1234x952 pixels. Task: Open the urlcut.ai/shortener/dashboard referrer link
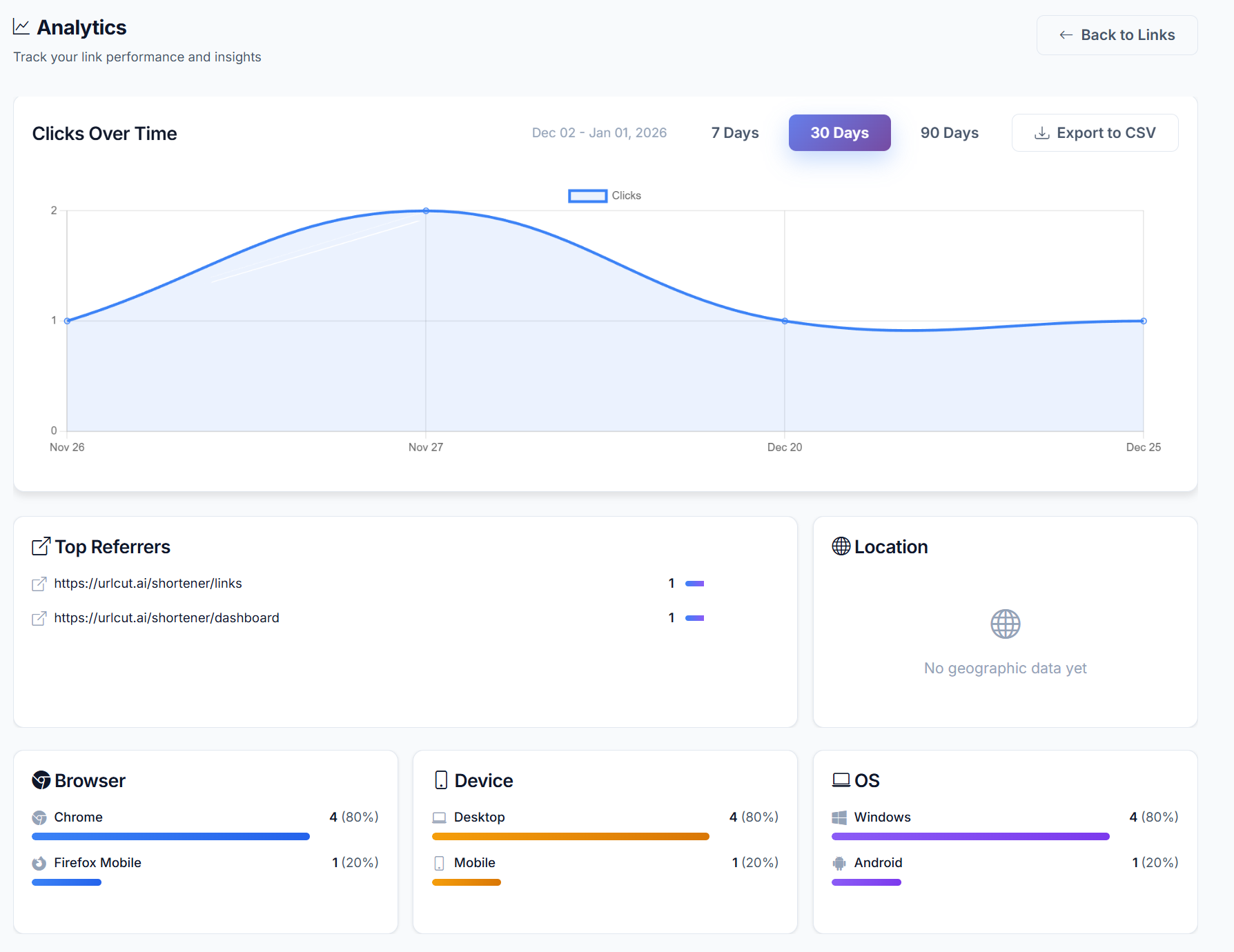click(x=166, y=617)
